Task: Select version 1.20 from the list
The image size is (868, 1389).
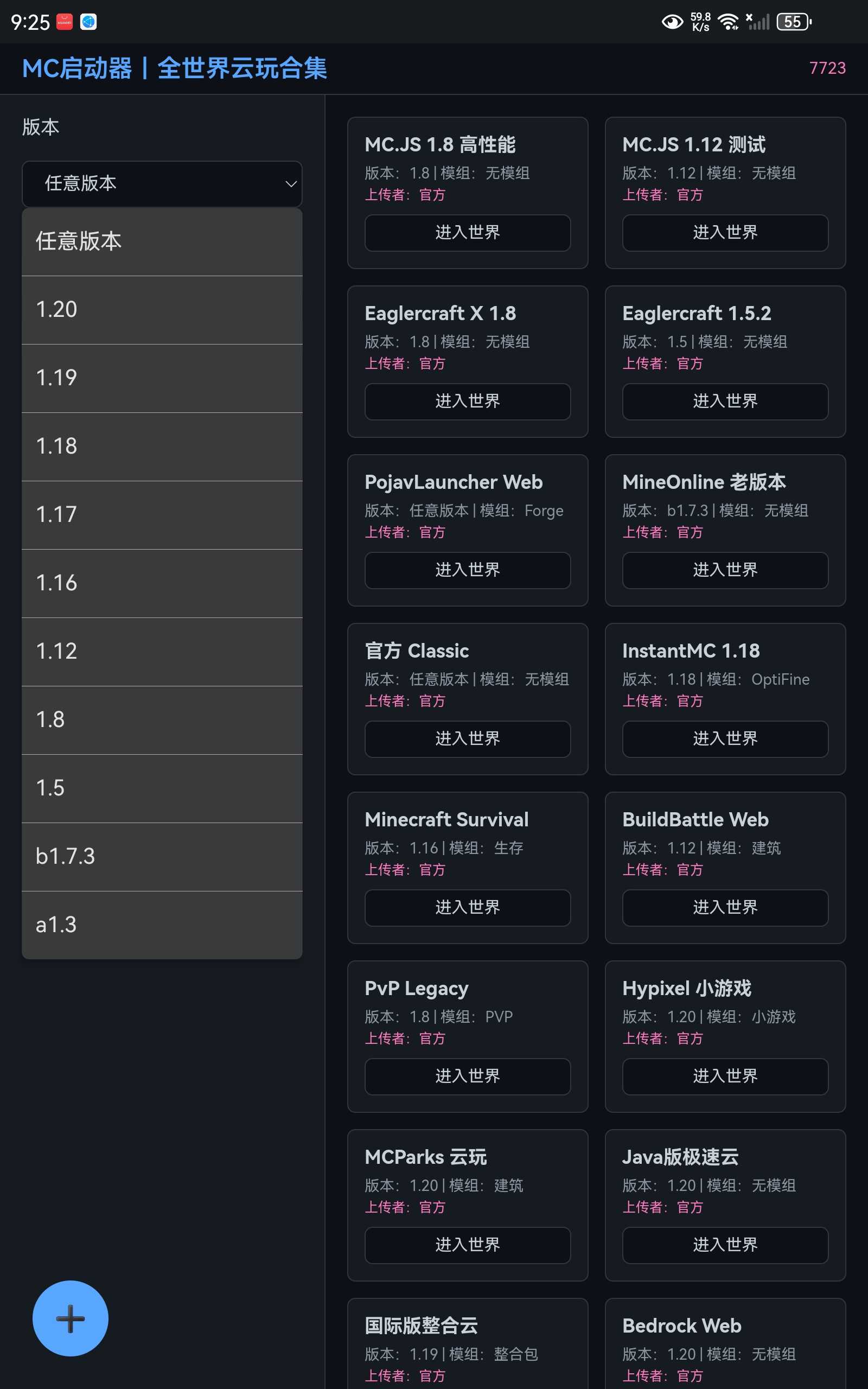Action: pyautogui.click(x=161, y=310)
